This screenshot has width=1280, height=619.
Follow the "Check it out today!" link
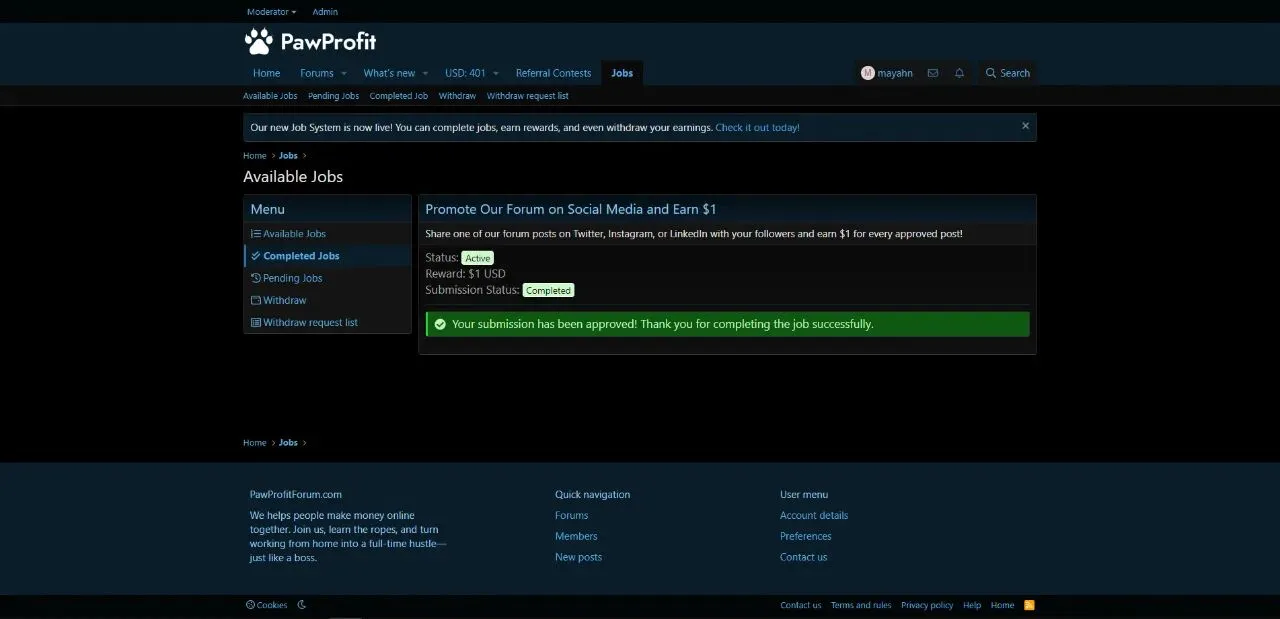click(x=757, y=127)
